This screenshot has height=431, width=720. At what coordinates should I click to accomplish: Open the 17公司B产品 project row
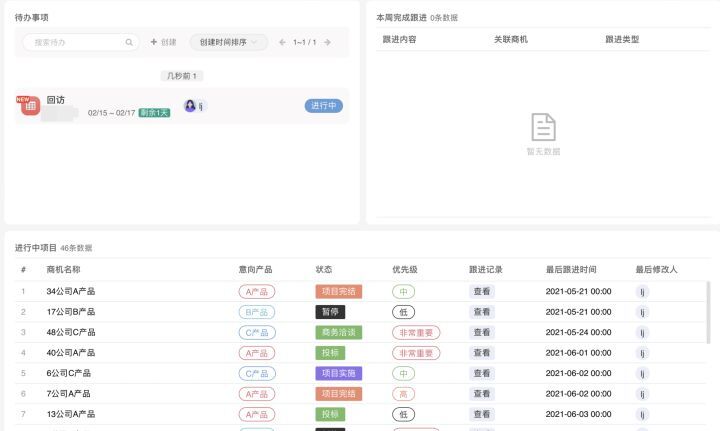pos(70,312)
